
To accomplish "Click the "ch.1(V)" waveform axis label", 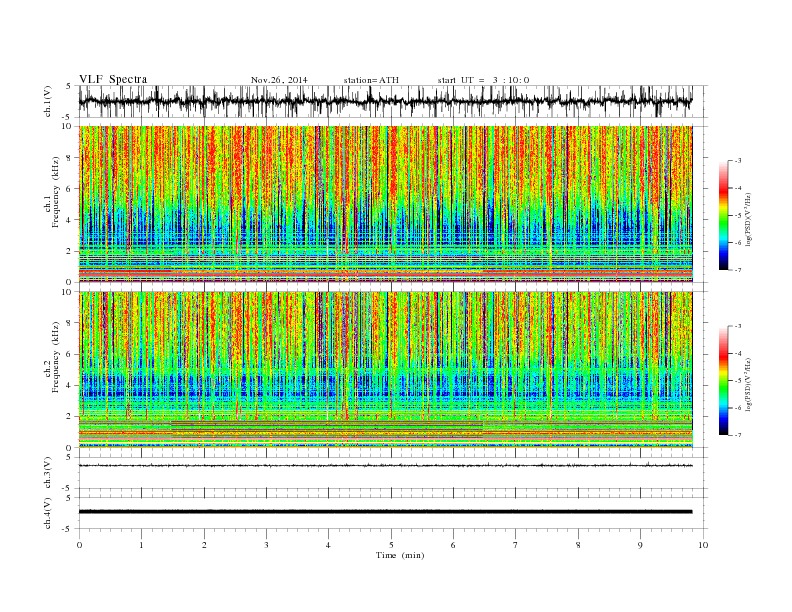I will 48,101.
